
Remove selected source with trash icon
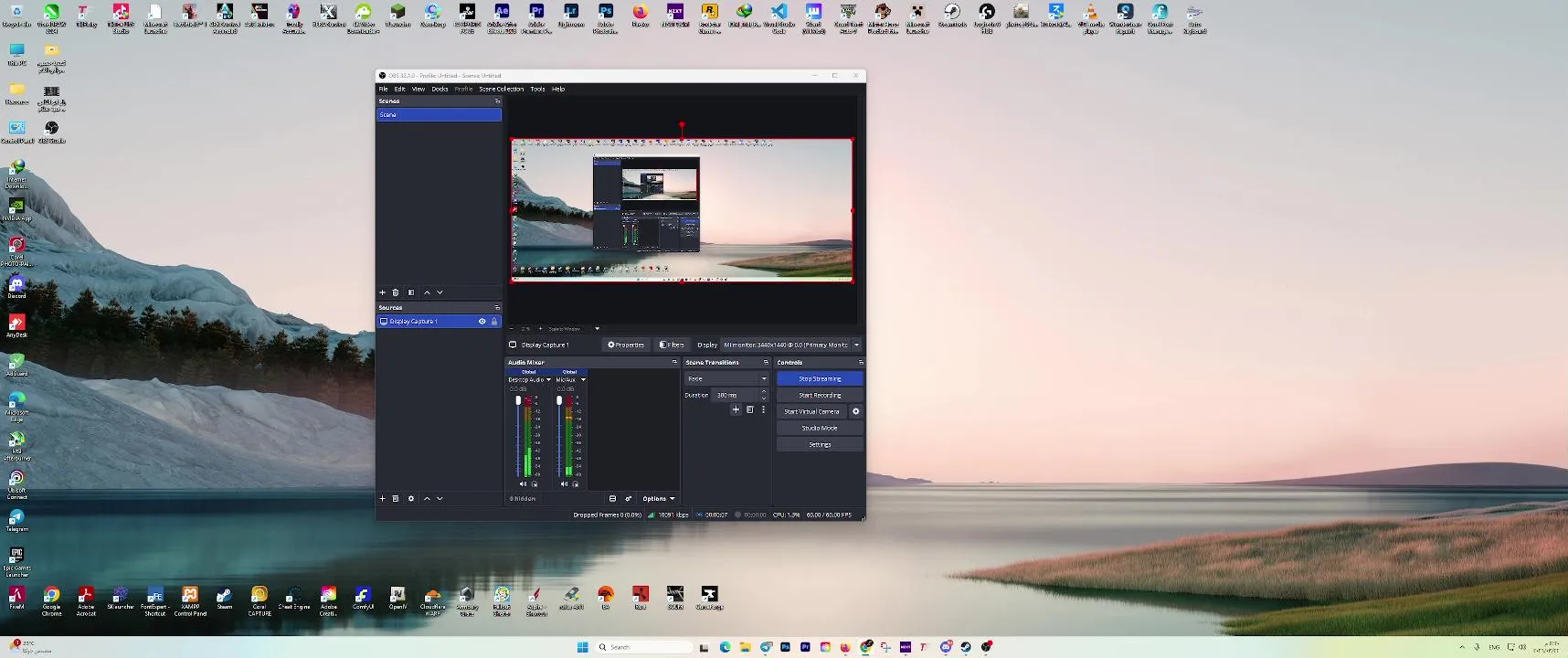396,499
